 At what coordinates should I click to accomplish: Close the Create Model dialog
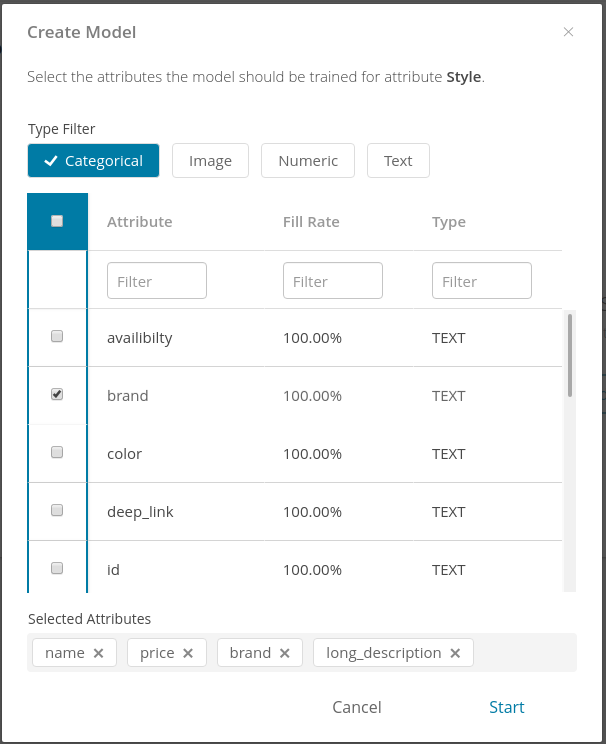(568, 32)
